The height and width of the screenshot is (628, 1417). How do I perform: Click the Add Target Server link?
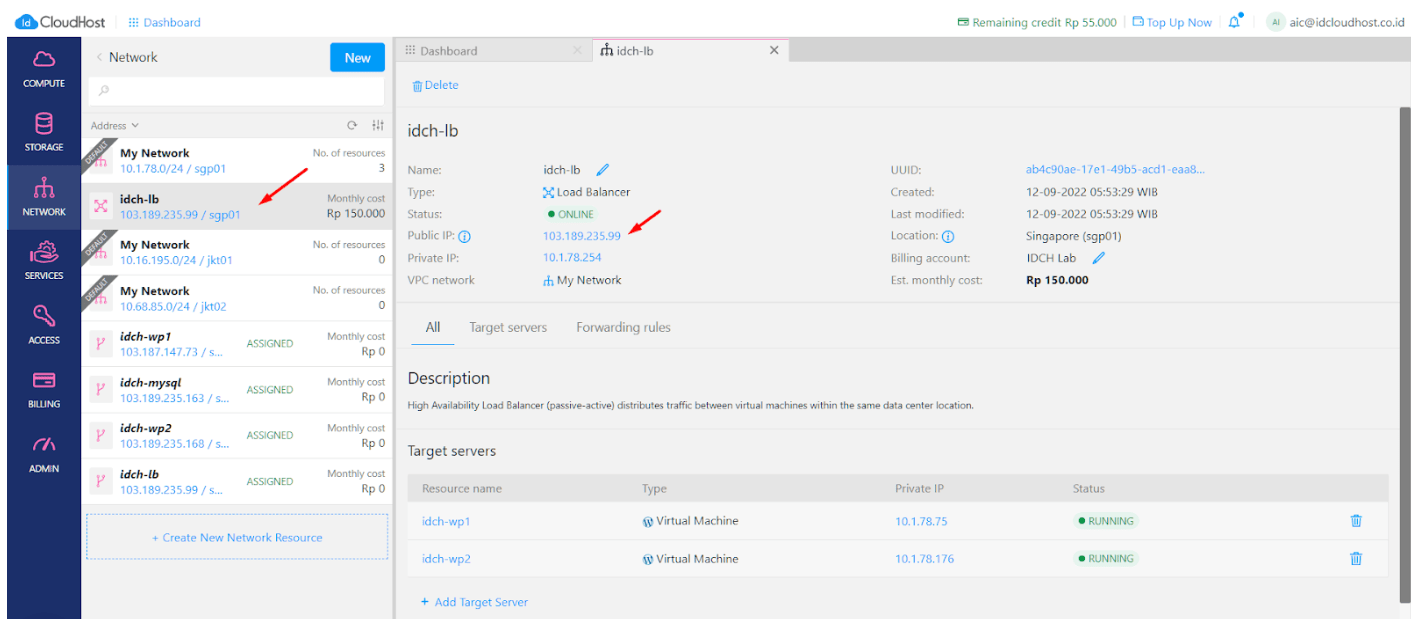[474, 602]
